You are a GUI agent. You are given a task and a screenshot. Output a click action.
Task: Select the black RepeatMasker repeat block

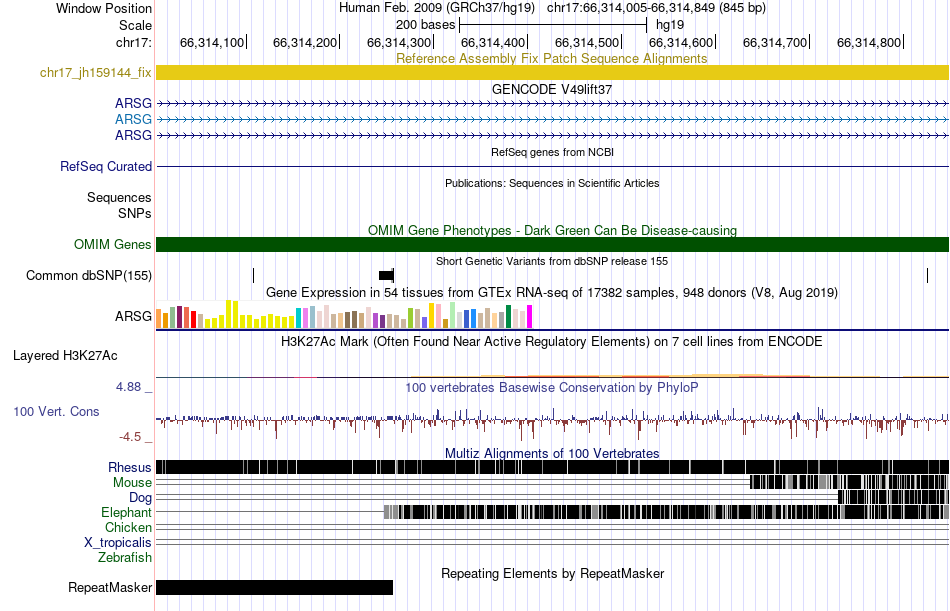coord(274,587)
